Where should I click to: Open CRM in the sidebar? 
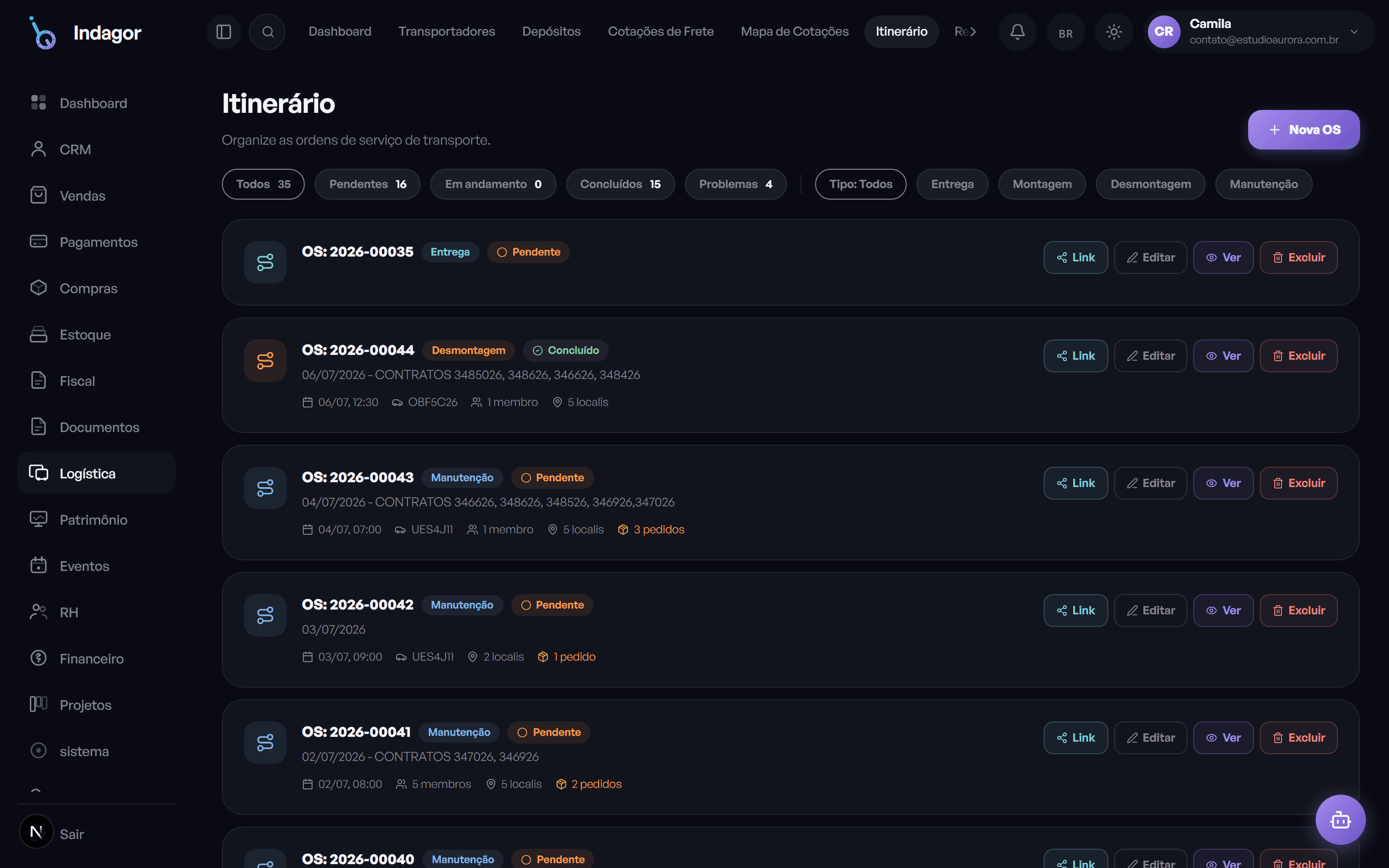(x=96, y=149)
